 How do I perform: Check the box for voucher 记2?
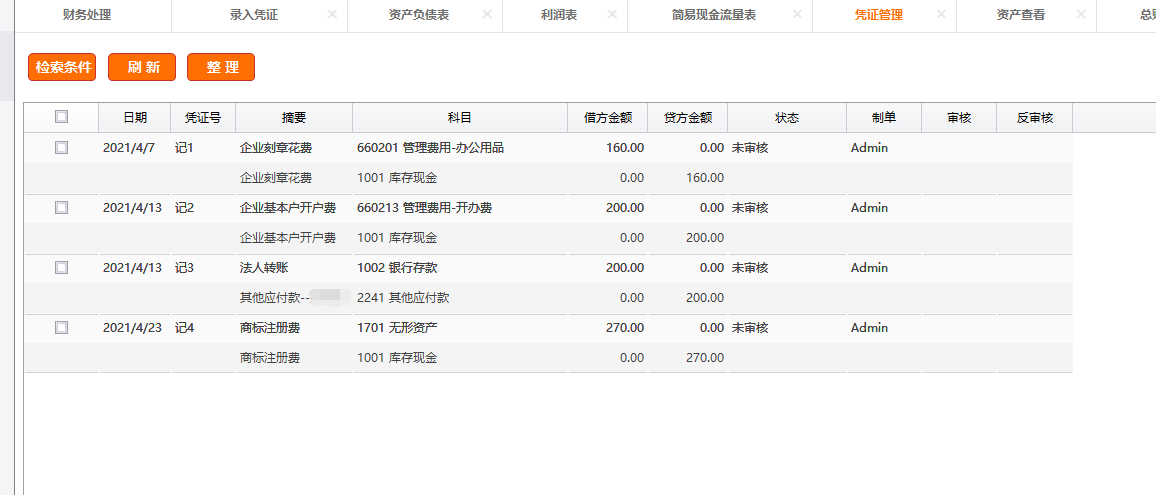tap(62, 208)
